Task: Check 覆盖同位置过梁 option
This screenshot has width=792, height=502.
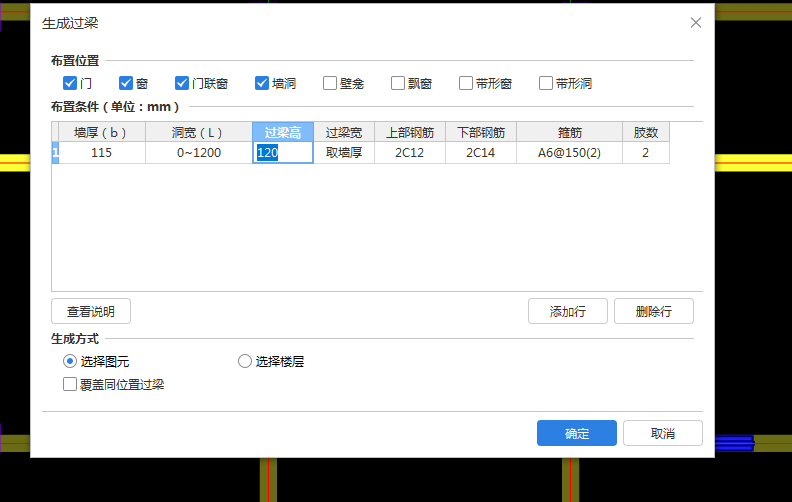Action: pyautogui.click(x=70, y=384)
